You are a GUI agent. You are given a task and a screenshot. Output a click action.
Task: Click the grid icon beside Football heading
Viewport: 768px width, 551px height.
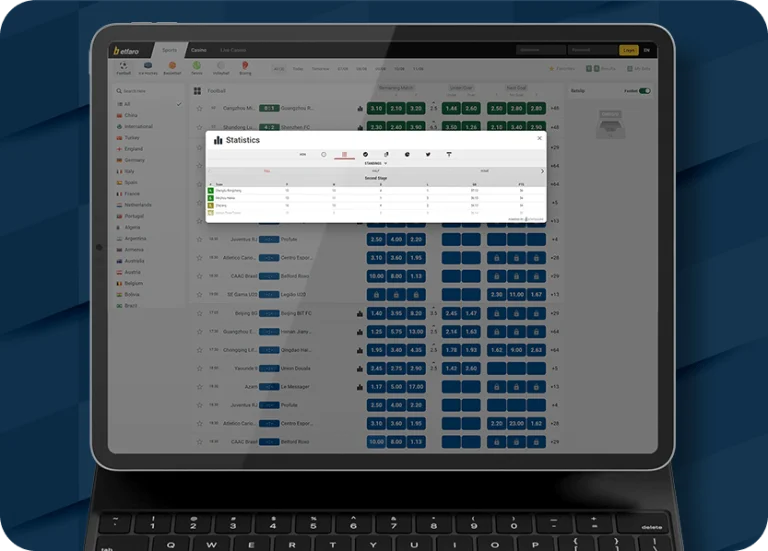197,91
